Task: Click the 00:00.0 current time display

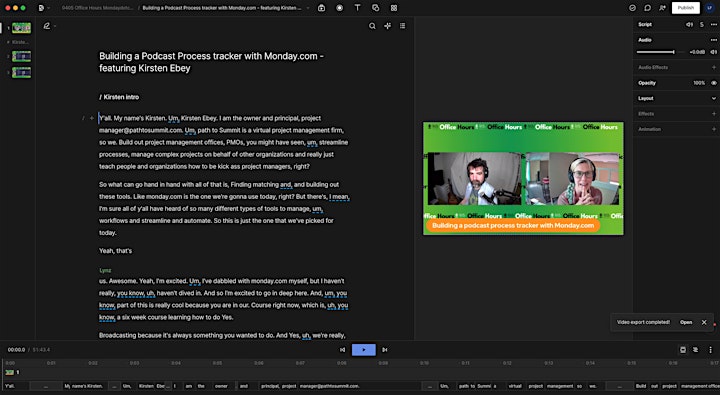Action: (17, 350)
